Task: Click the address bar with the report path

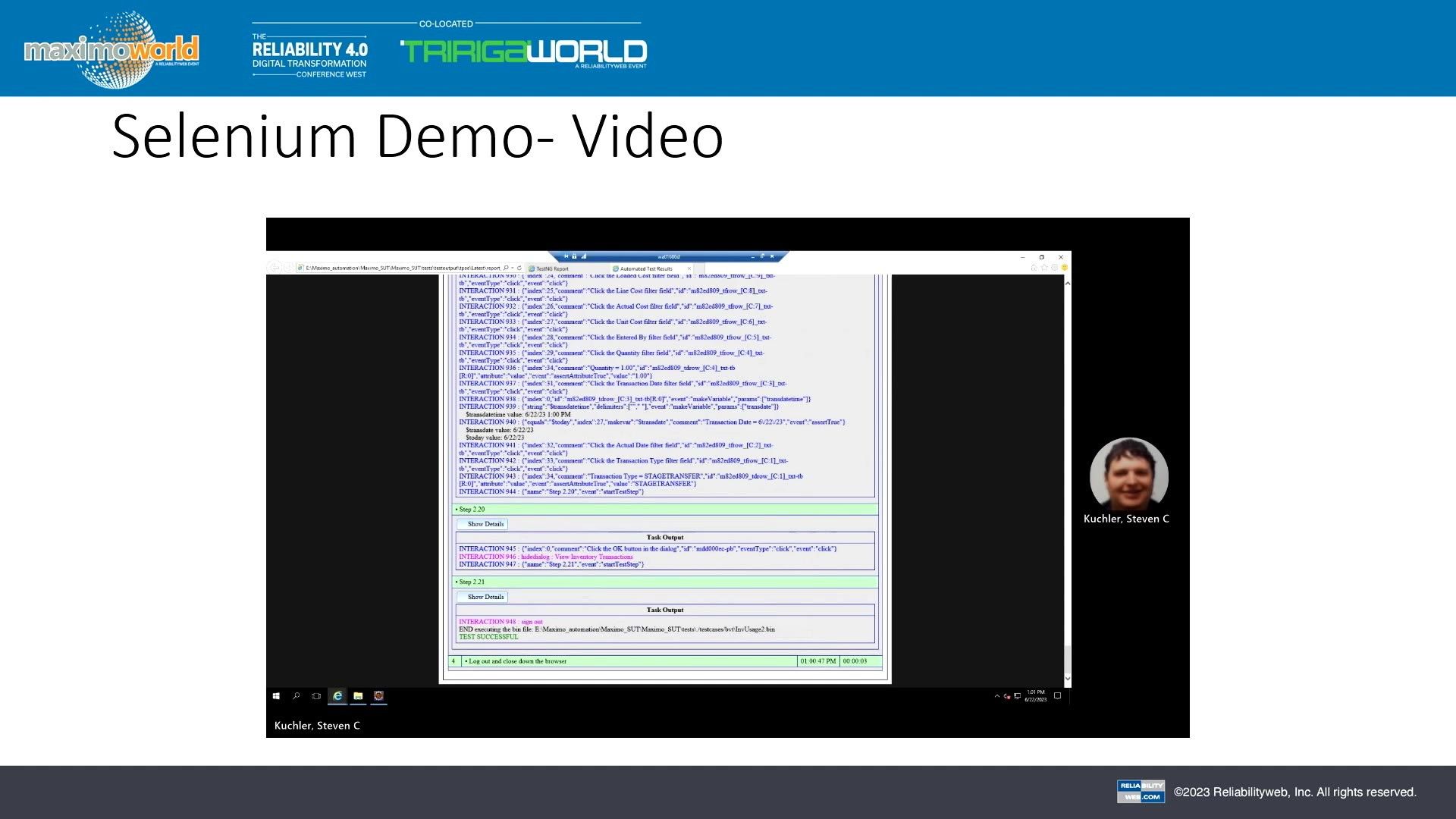Action: tap(402, 268)
